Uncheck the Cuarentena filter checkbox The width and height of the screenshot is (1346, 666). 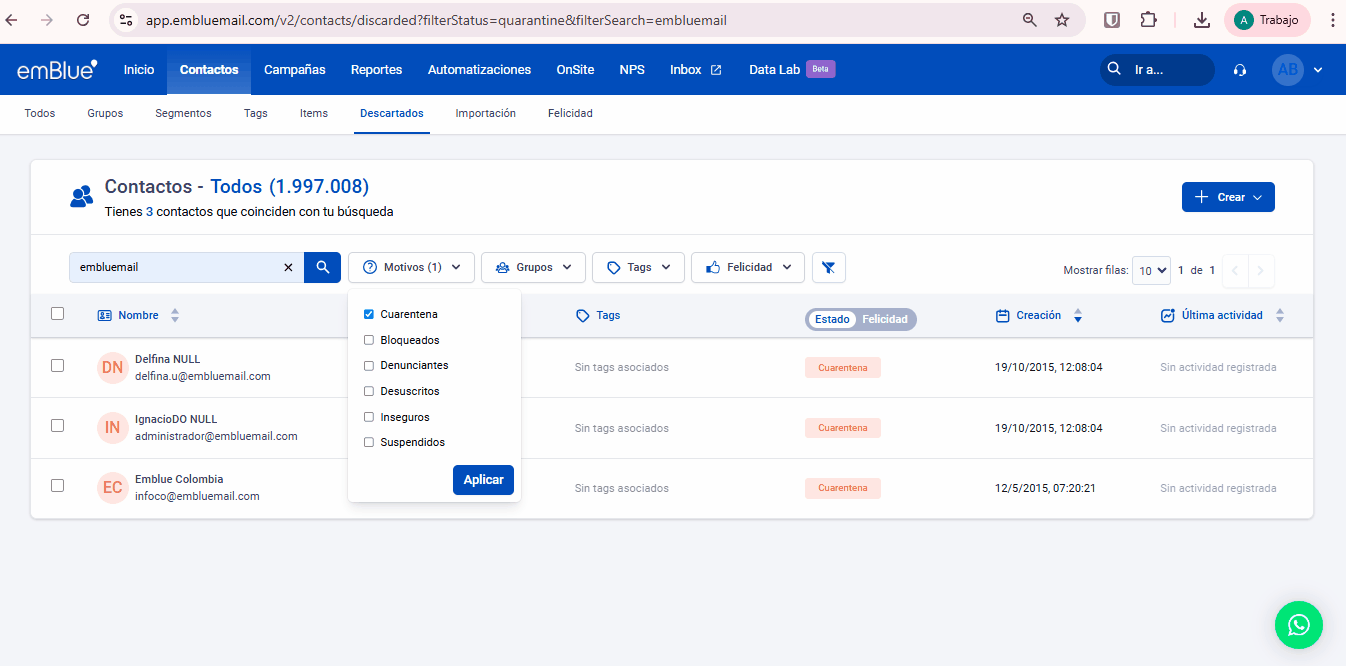point(369,314)
